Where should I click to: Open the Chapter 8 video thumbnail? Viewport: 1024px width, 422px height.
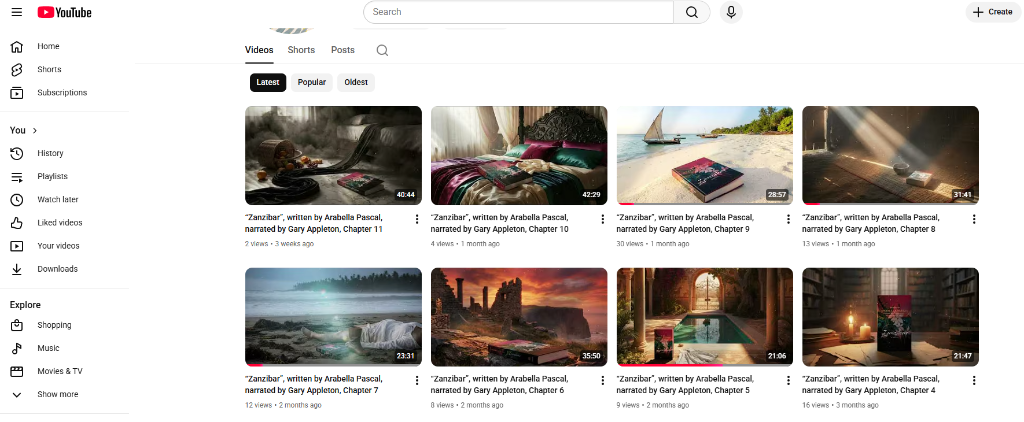890,155
